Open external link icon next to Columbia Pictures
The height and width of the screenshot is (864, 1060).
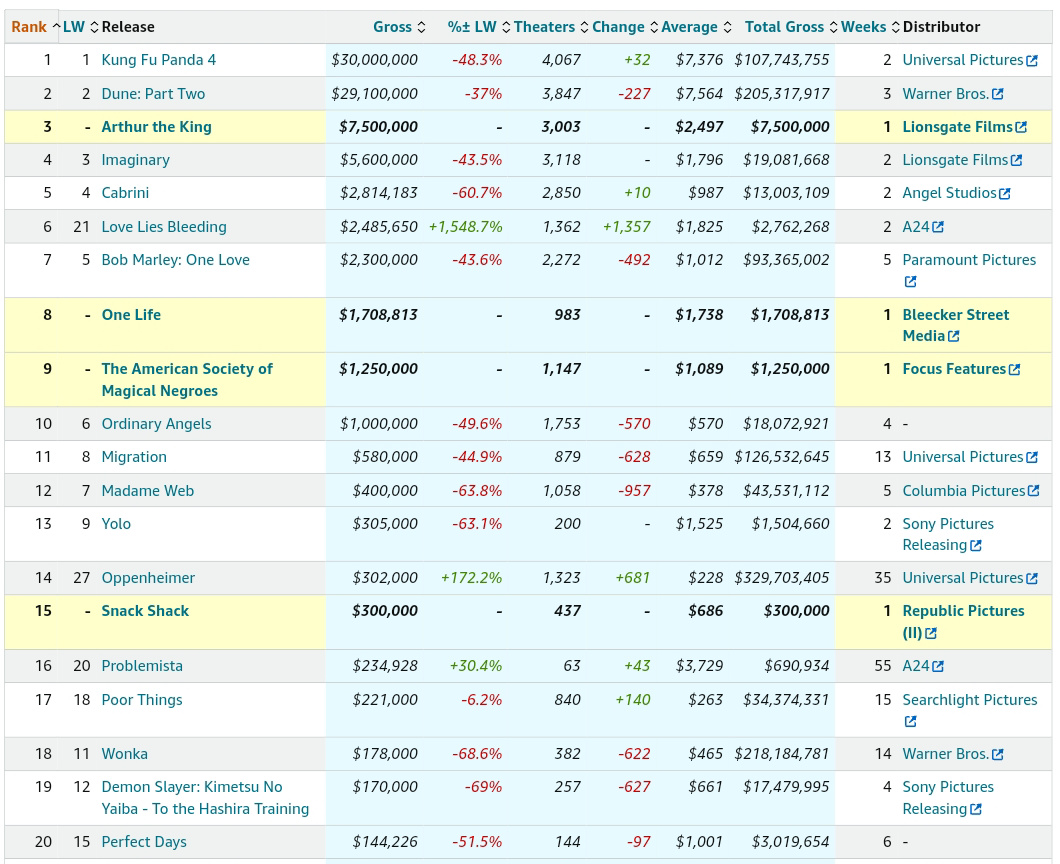[x=1033, y=491]
